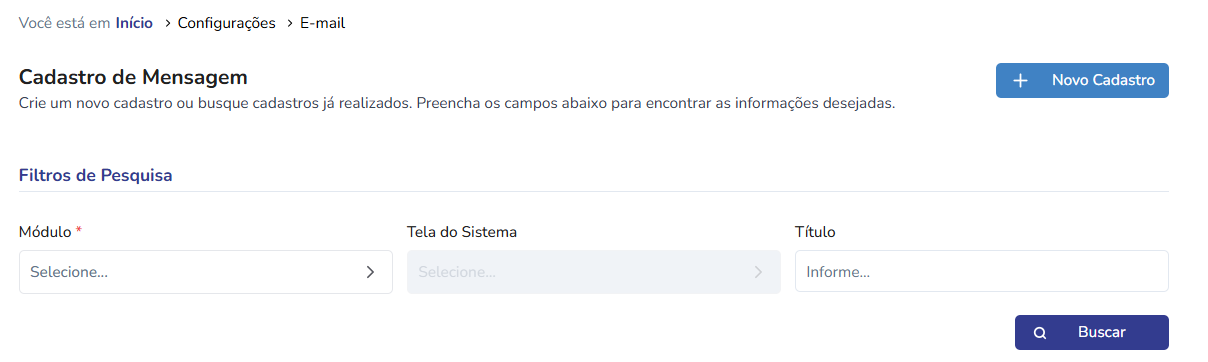1208x362 pixels.
Task: Run the search with Buscar button
Action: click(x=1092, y=333)
